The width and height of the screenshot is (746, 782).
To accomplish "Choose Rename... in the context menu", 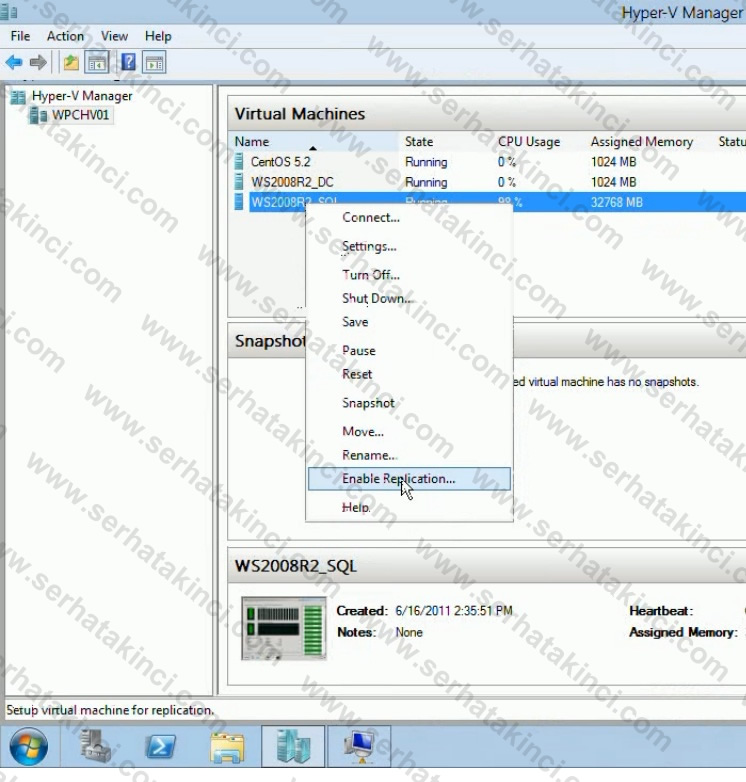I will pos(409,455).
